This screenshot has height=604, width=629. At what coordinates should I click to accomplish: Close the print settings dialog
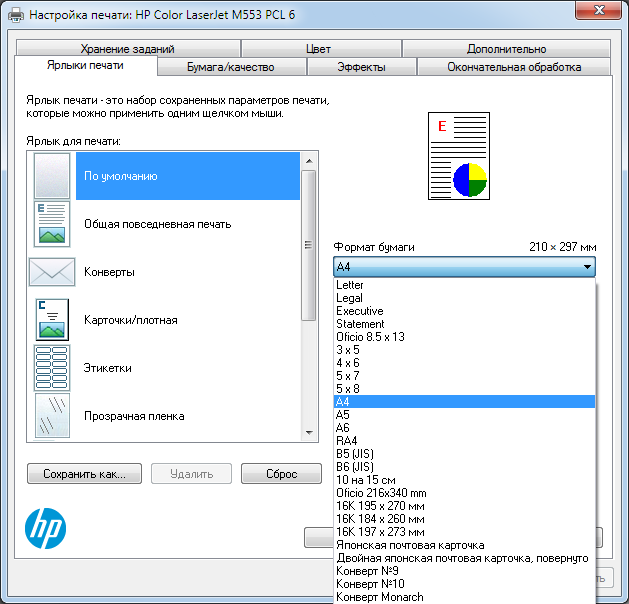599,10
